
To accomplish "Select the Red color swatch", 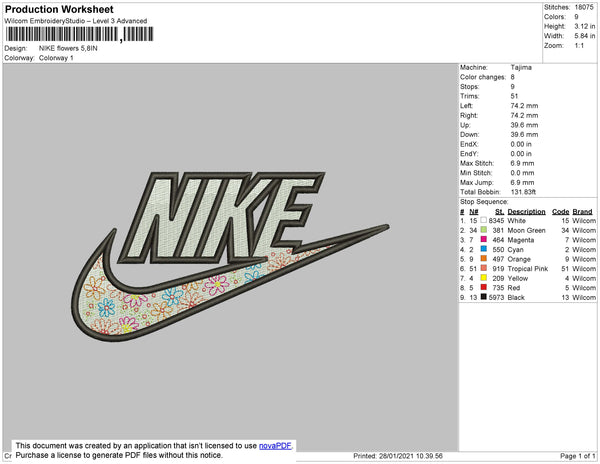I will click(x=484, y=287).
